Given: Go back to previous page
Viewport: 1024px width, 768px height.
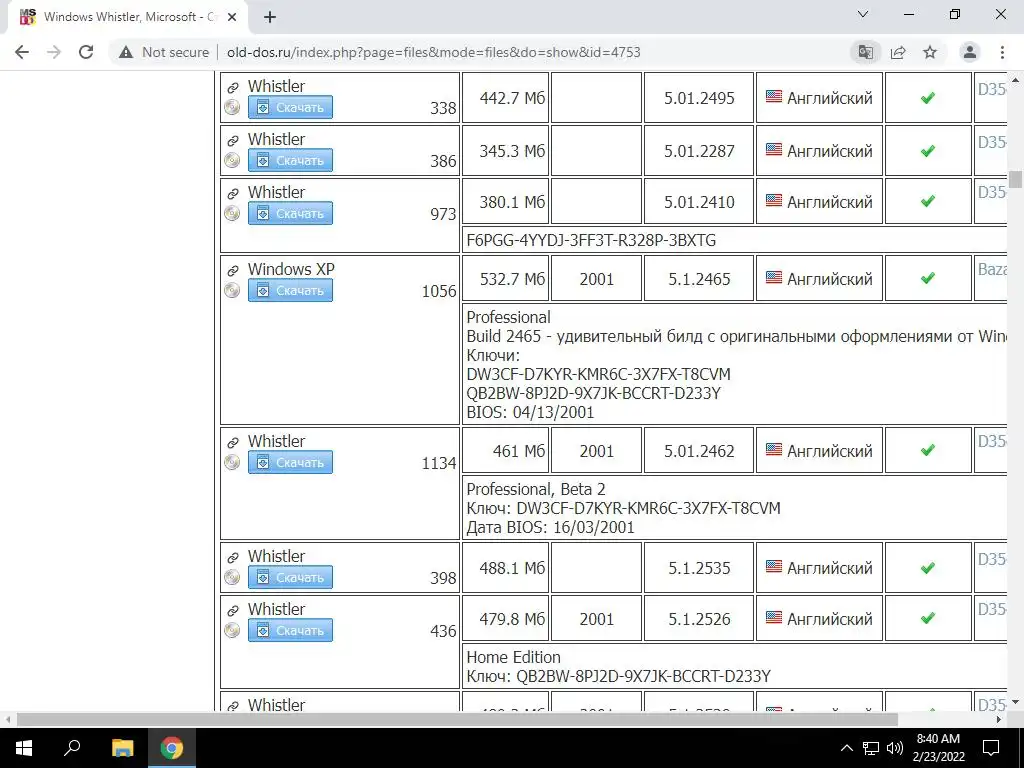Looking at the screenshot, I should (22, 52).
